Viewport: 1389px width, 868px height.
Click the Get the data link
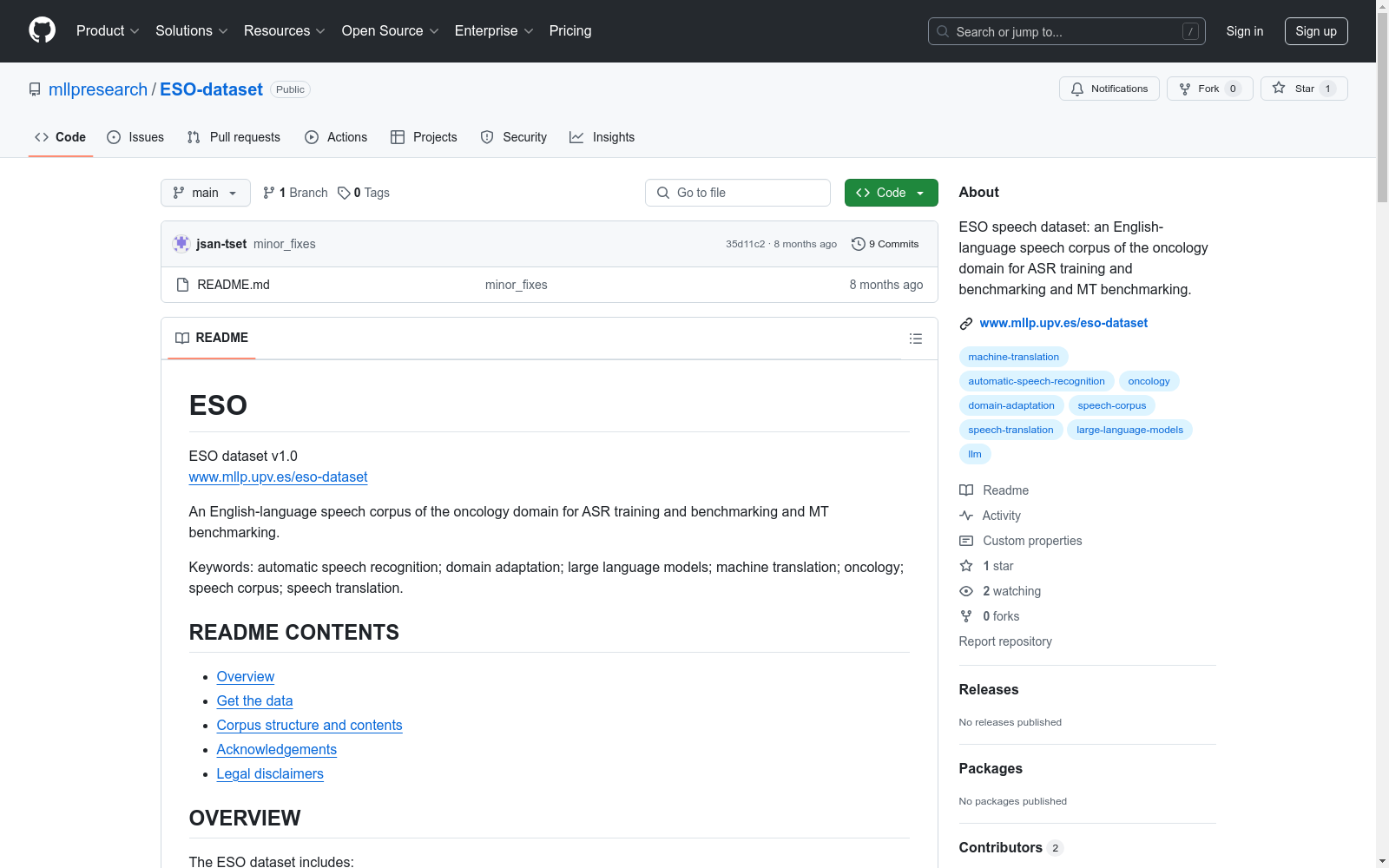(254, 701)
